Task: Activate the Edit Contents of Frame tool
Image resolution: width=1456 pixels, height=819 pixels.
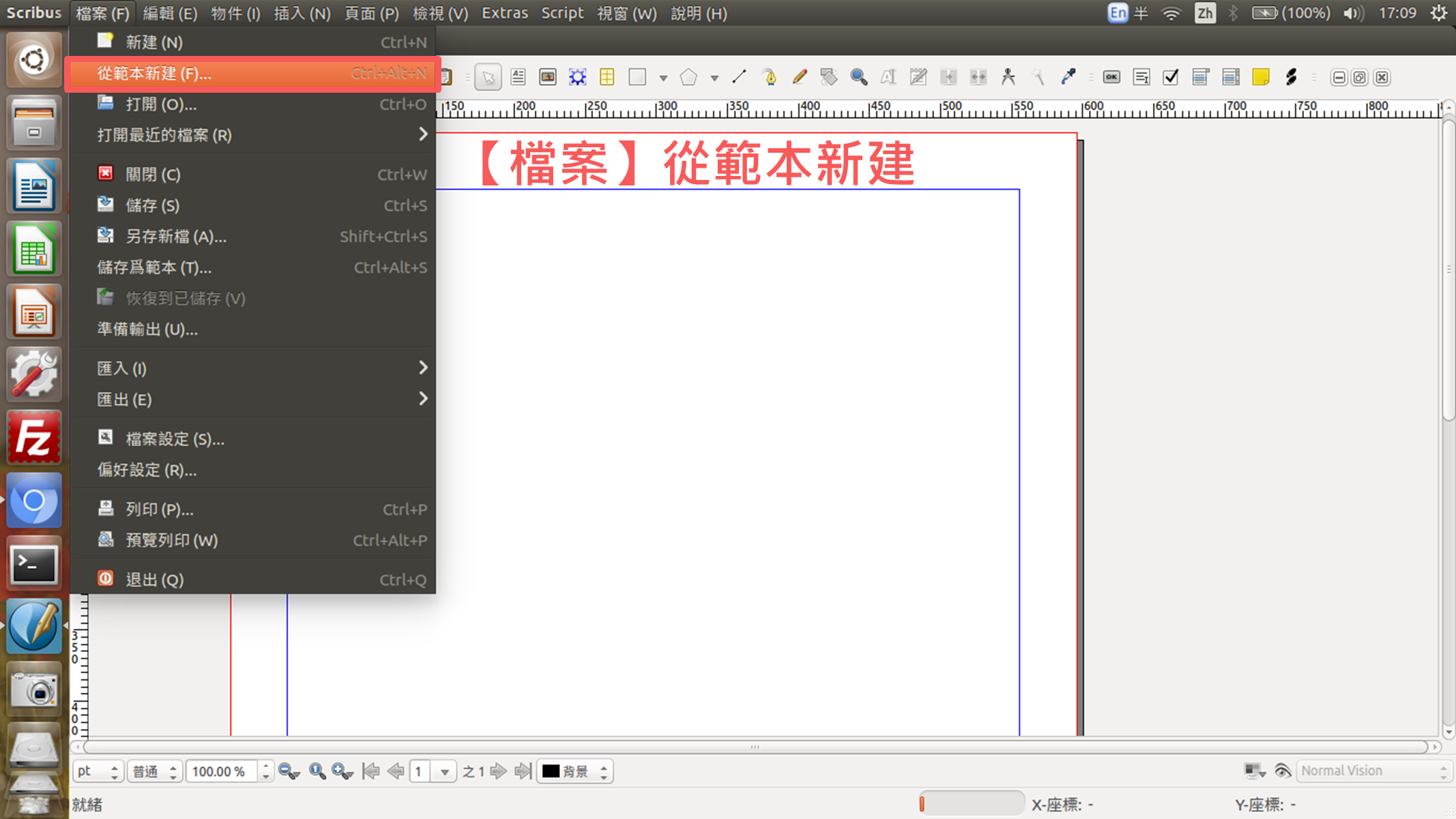Action: [888, 77]
